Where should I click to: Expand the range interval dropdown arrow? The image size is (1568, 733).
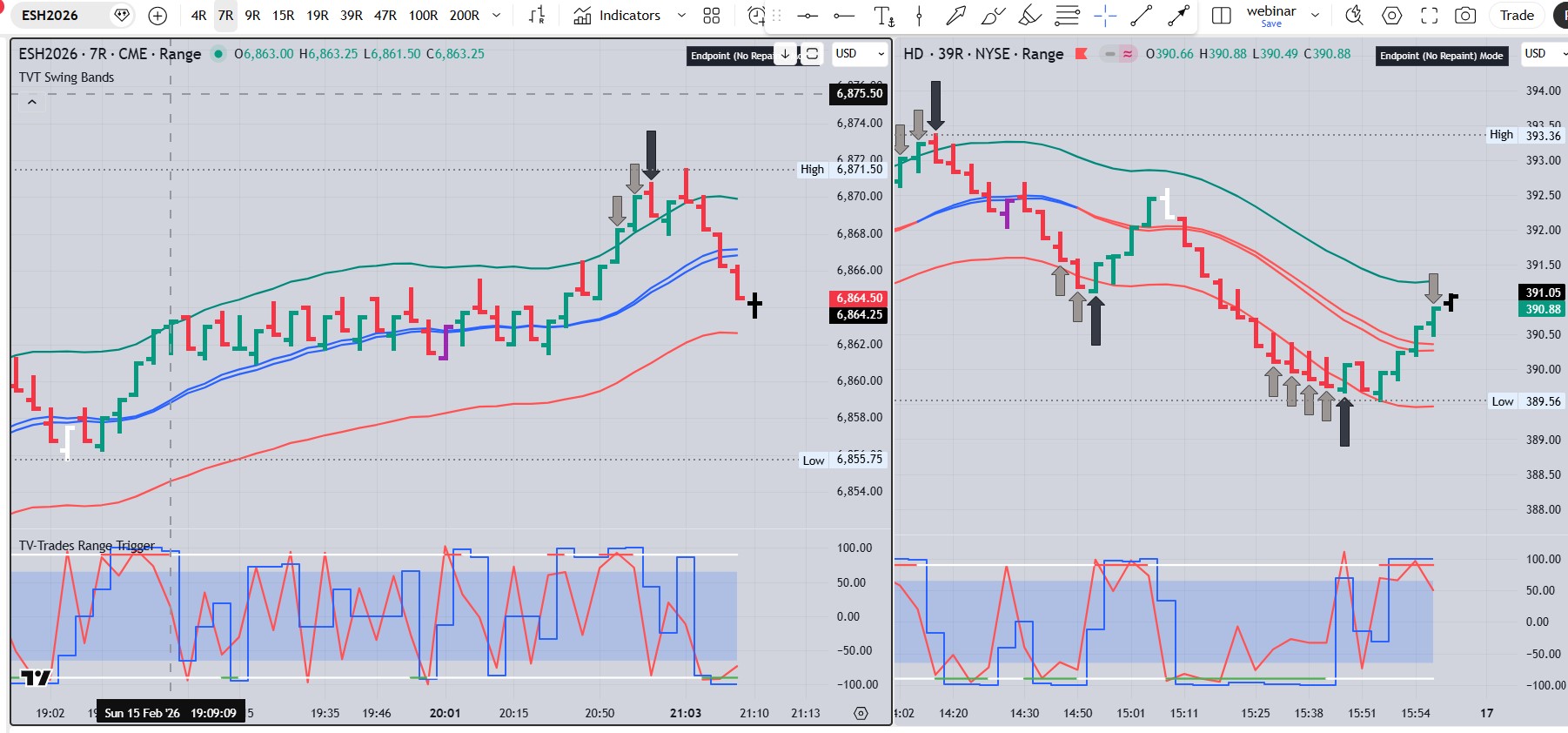(497, 16)
